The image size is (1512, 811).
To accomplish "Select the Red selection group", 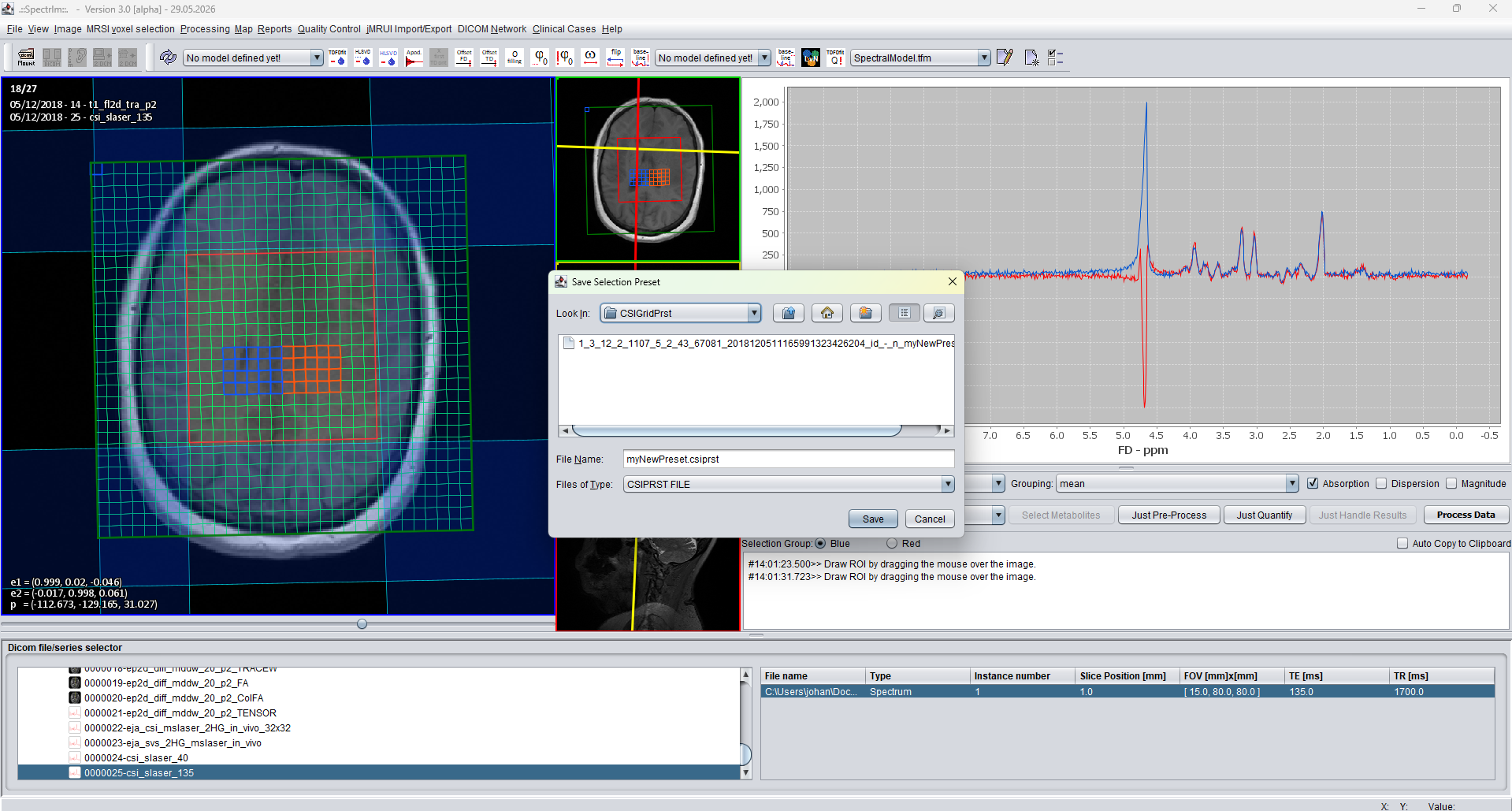I will 892,543.
